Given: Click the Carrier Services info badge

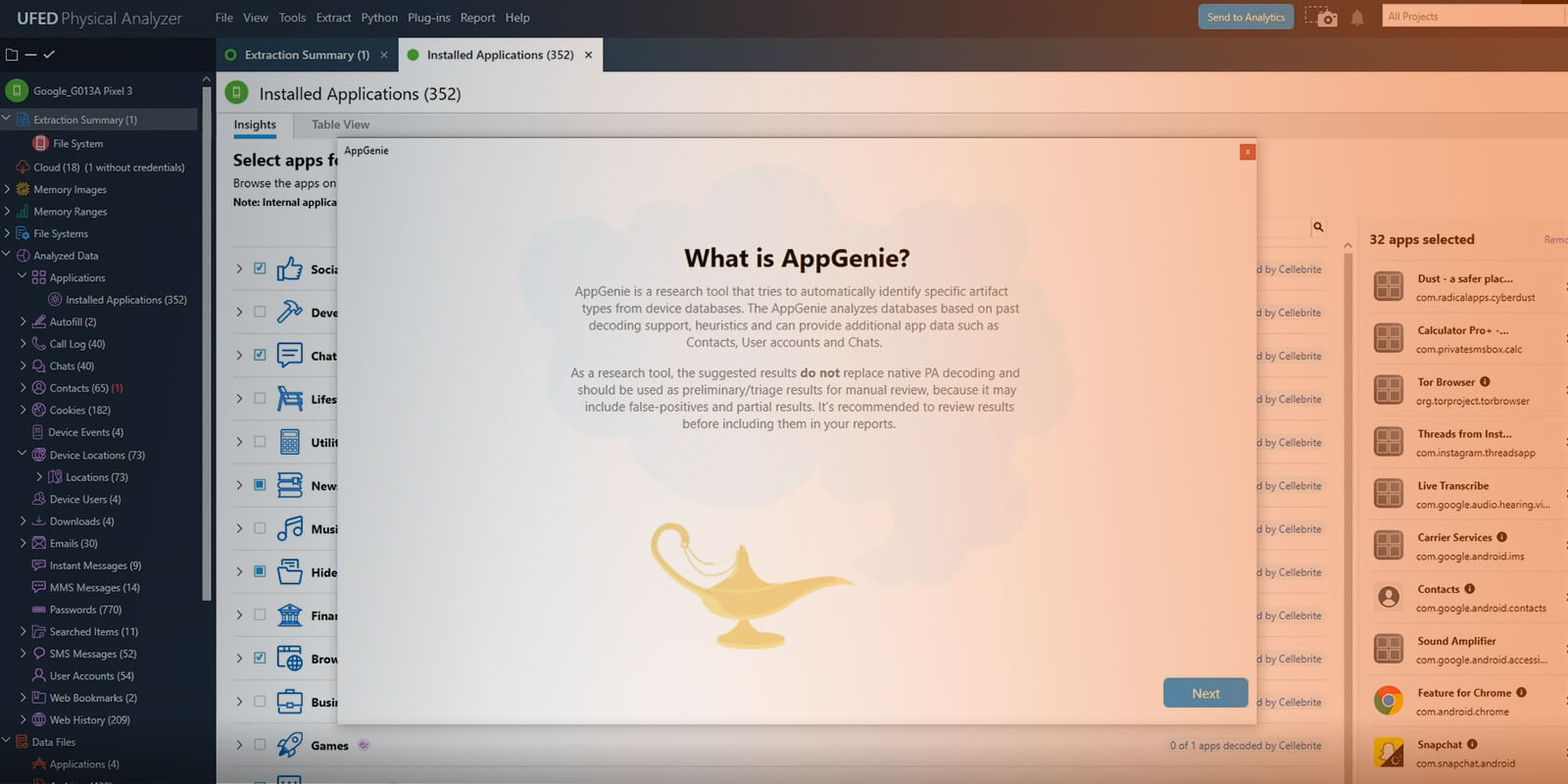Looking at the screenshot, I should point(1502,537).
